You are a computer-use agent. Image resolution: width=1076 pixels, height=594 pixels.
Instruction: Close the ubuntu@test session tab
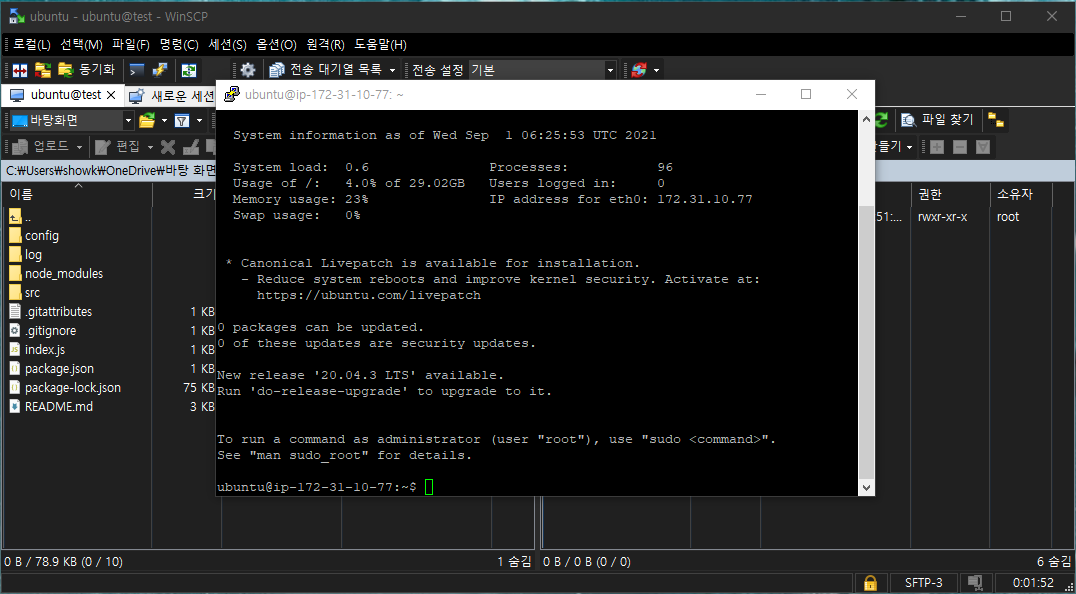[110, 95]
